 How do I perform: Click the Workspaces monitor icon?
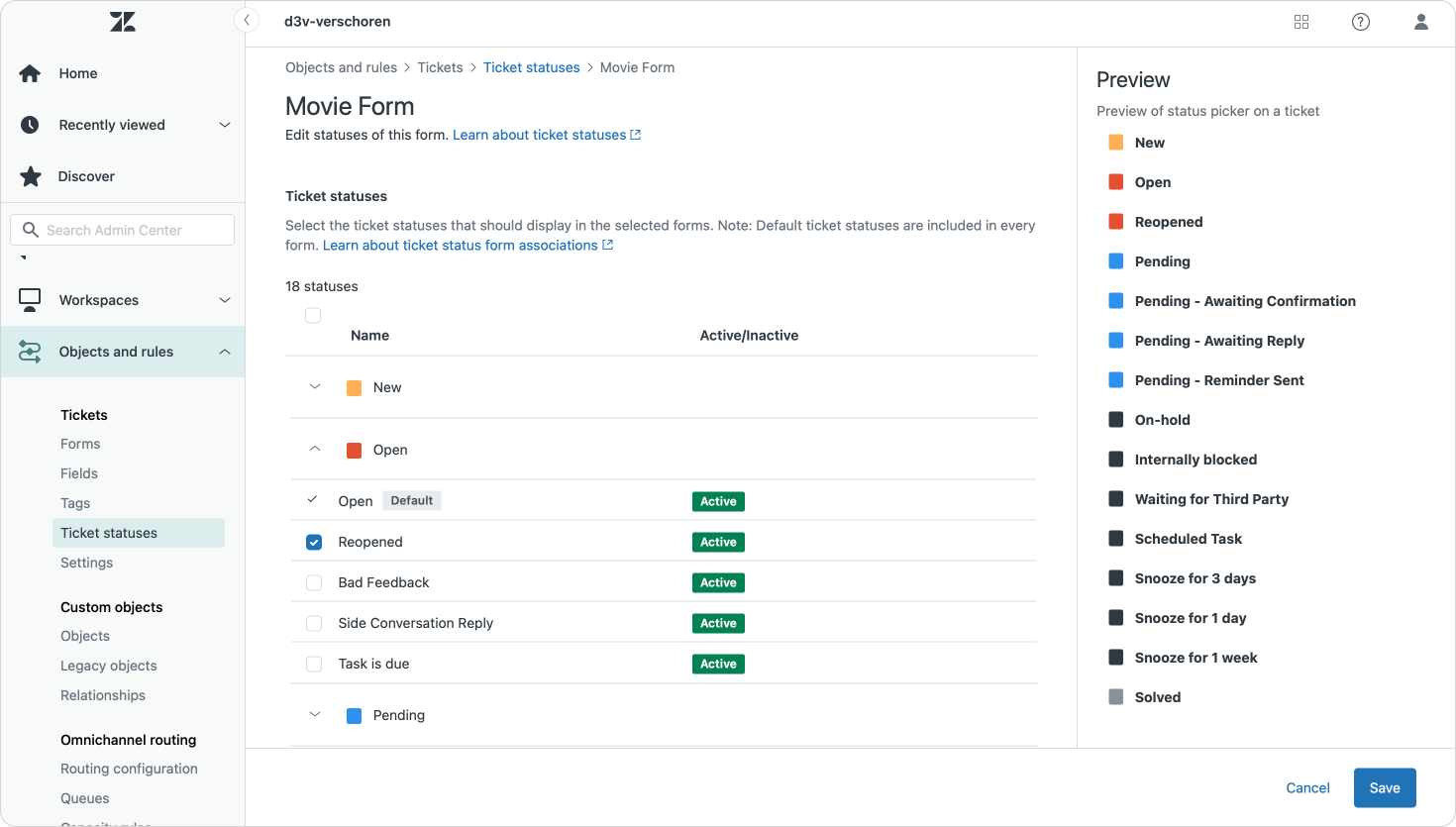pyautogui.click(x=30, y=300)
